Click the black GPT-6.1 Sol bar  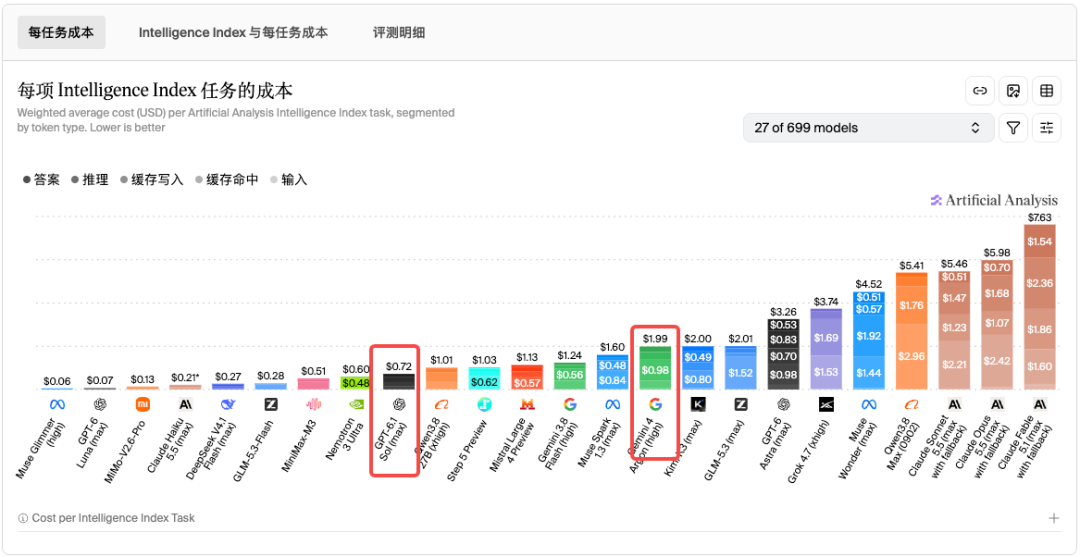coord(399,381)
